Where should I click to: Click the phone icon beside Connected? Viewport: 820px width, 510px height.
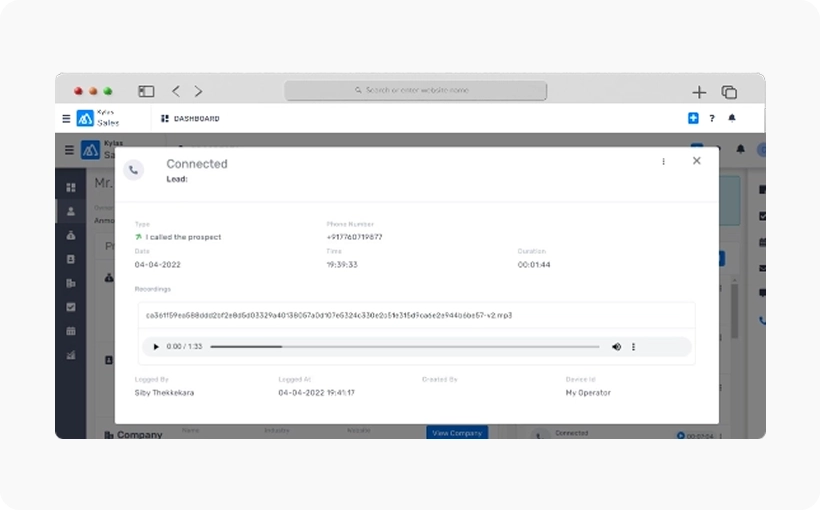(134, 170)
